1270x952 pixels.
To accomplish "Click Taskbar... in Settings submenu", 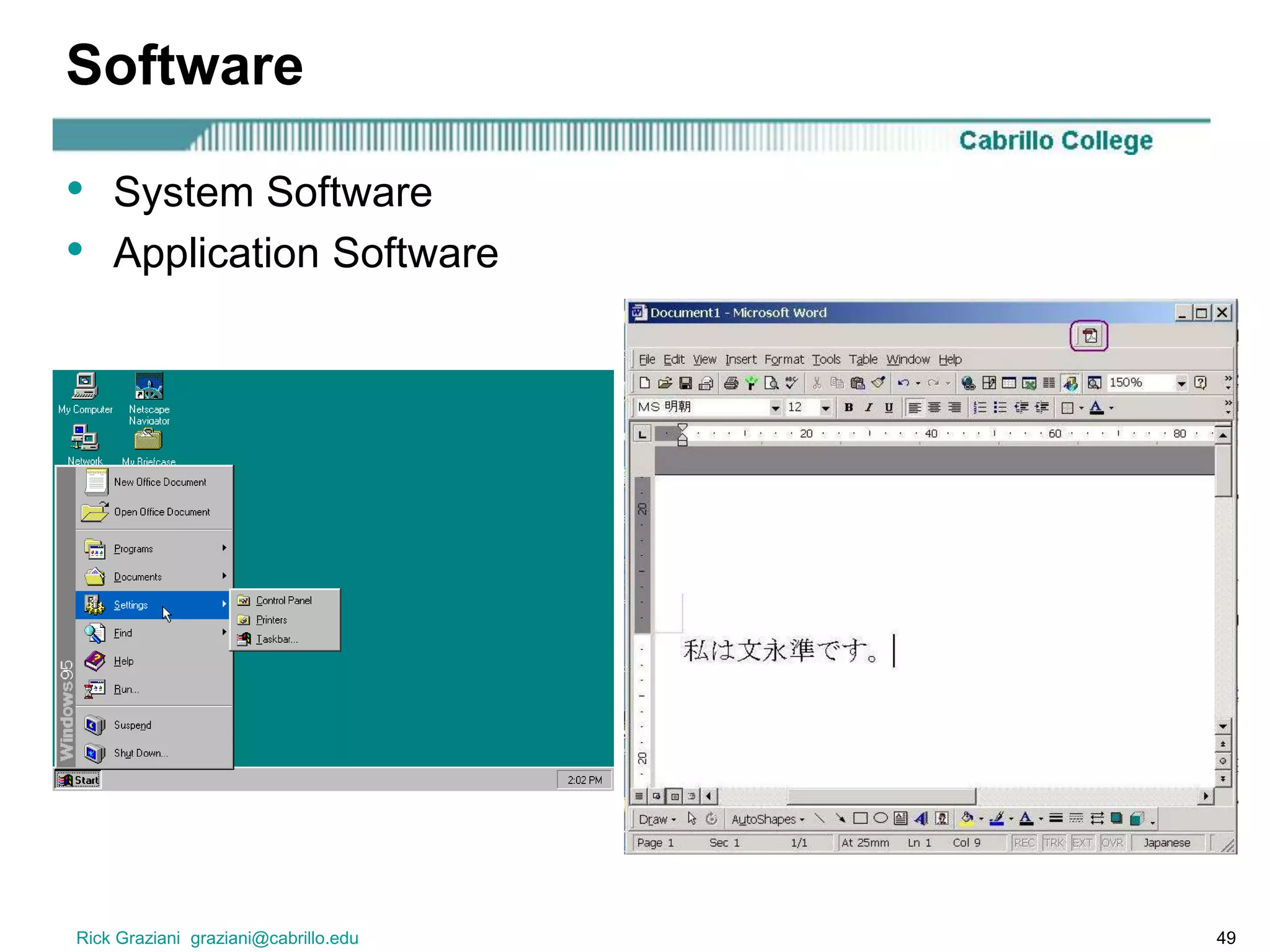I will [x=285, y=638].
